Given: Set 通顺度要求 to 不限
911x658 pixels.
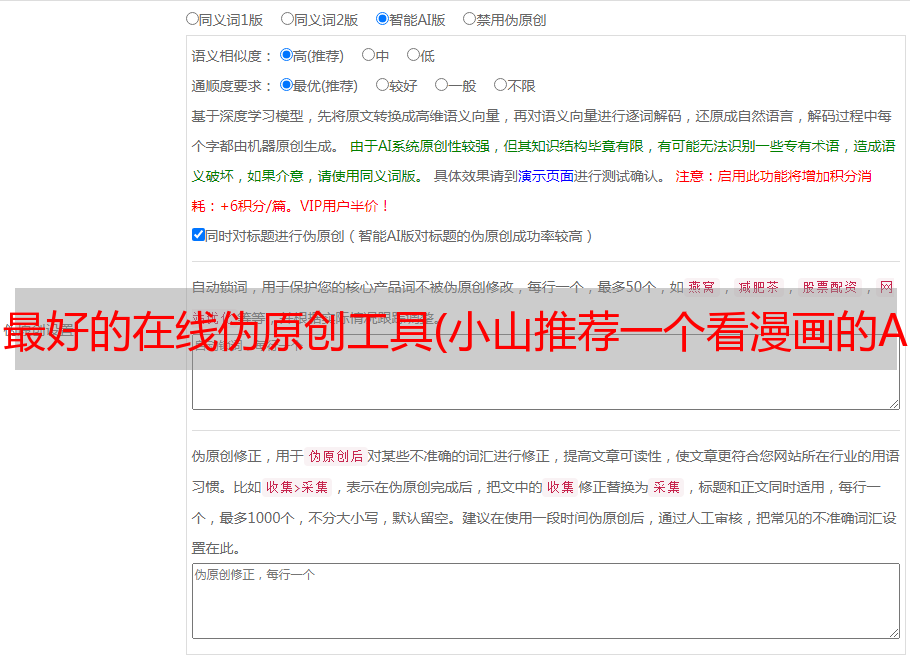Looking at the screenshot, I should [x=500, y=85].
